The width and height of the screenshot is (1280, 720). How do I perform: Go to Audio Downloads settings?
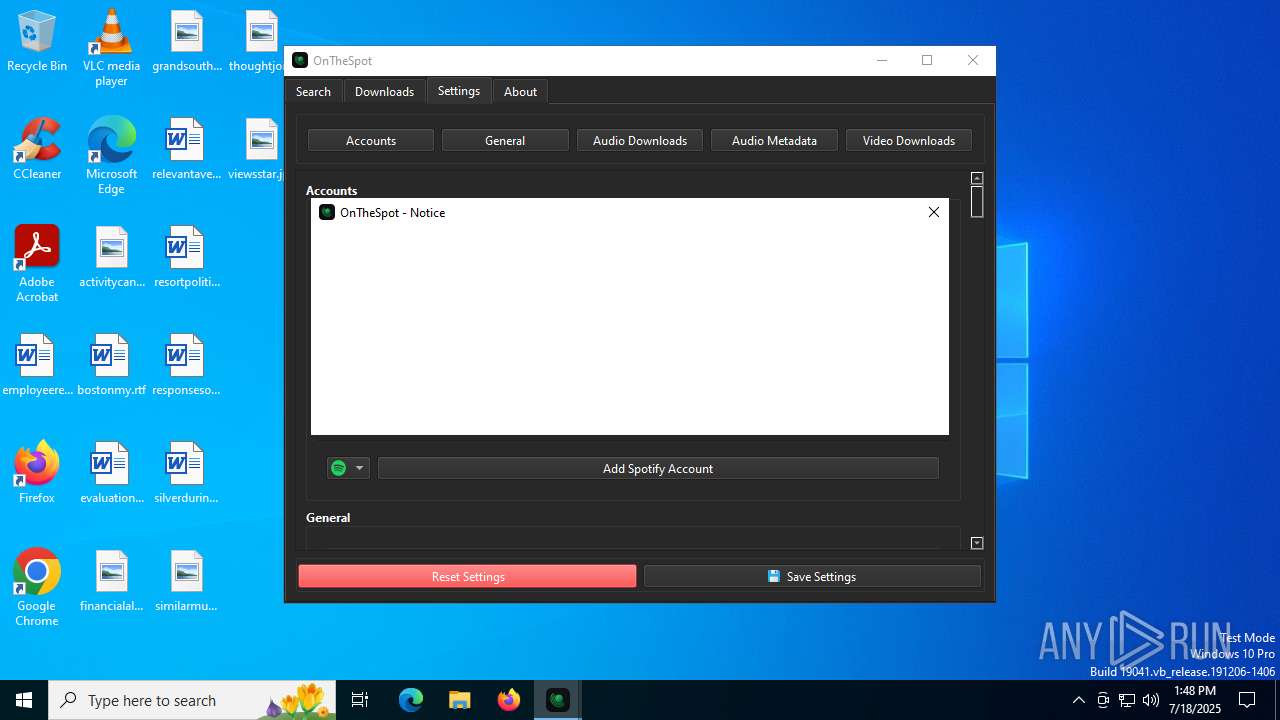[x=640, y=141]
